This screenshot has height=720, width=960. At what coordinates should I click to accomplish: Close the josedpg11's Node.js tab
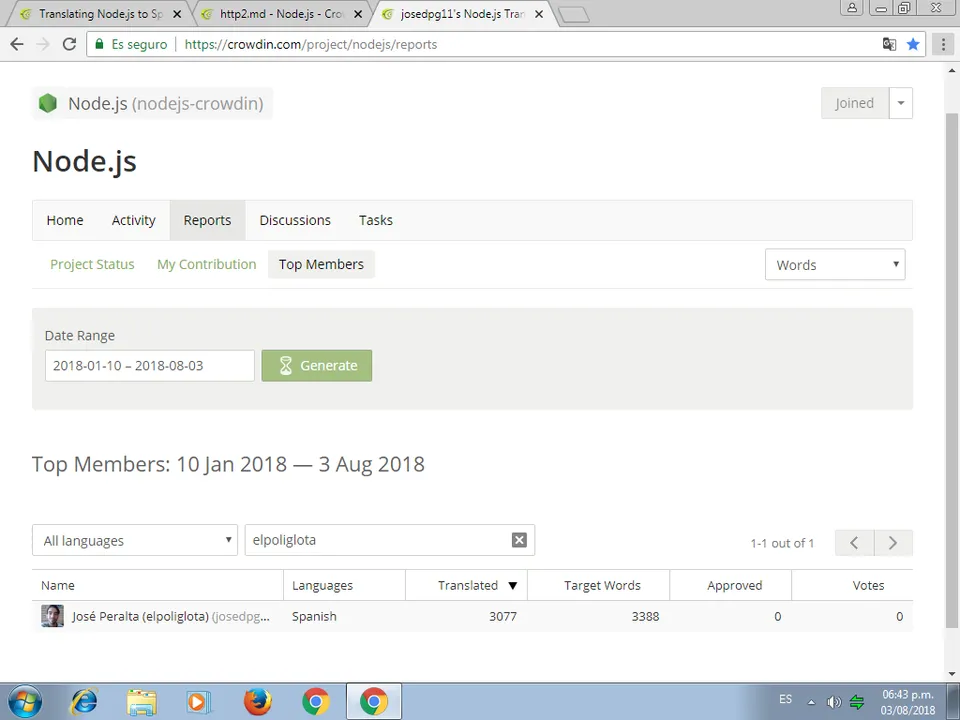point(539,13)
